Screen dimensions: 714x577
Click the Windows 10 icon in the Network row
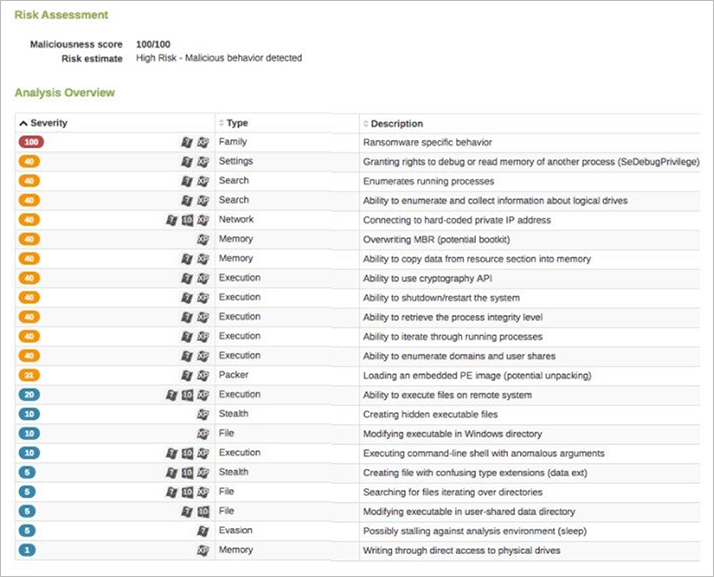[x=187, y=220]
